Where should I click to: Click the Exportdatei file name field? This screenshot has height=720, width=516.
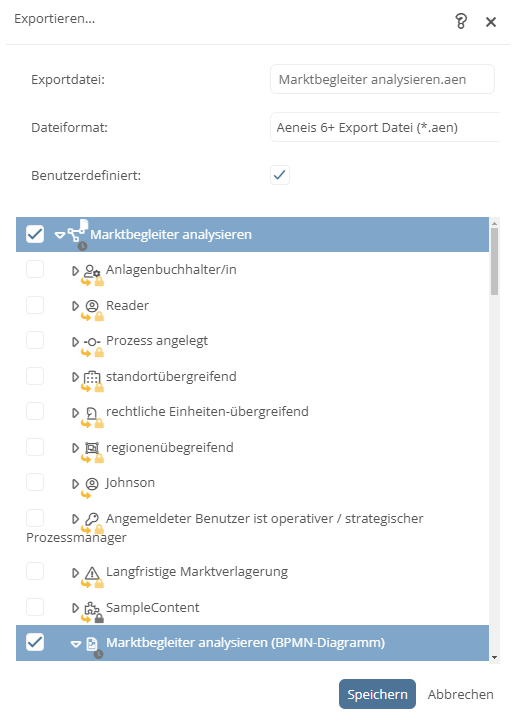(382, 79)
